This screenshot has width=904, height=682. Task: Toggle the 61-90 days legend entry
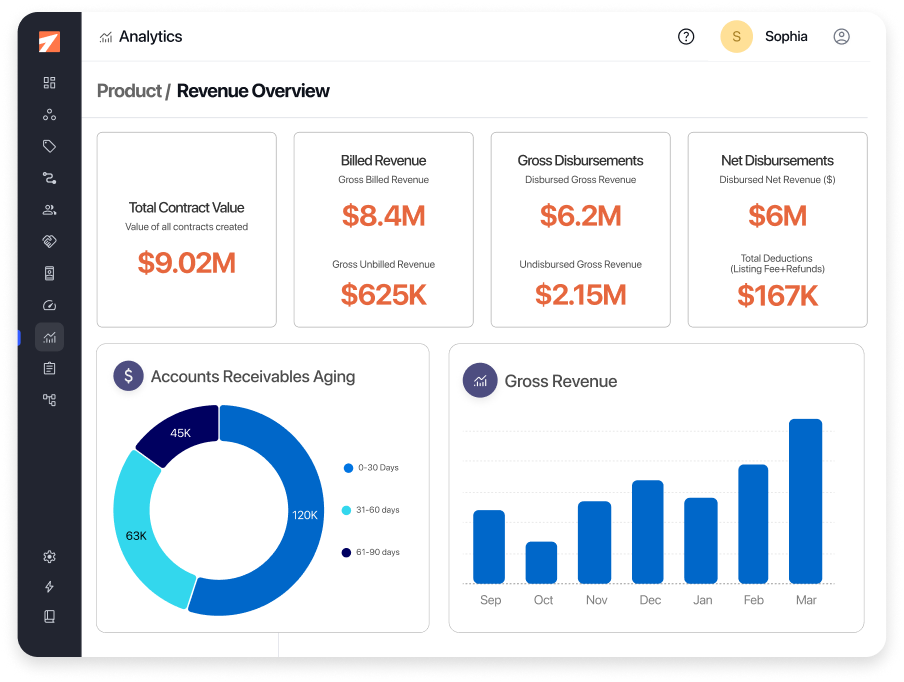[379, 551]
